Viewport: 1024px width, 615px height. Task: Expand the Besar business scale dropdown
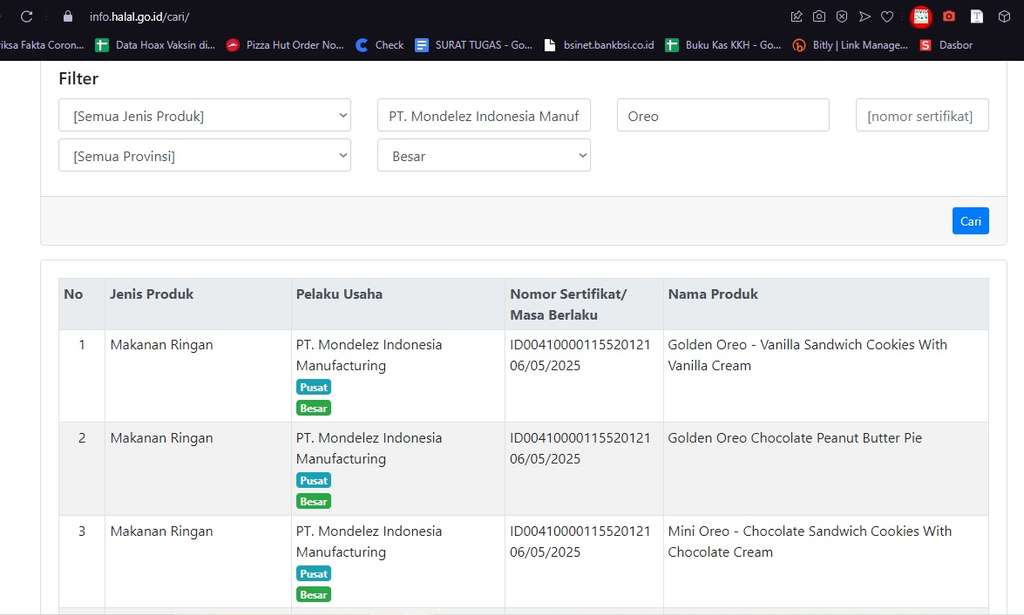(x=484, y=156)
